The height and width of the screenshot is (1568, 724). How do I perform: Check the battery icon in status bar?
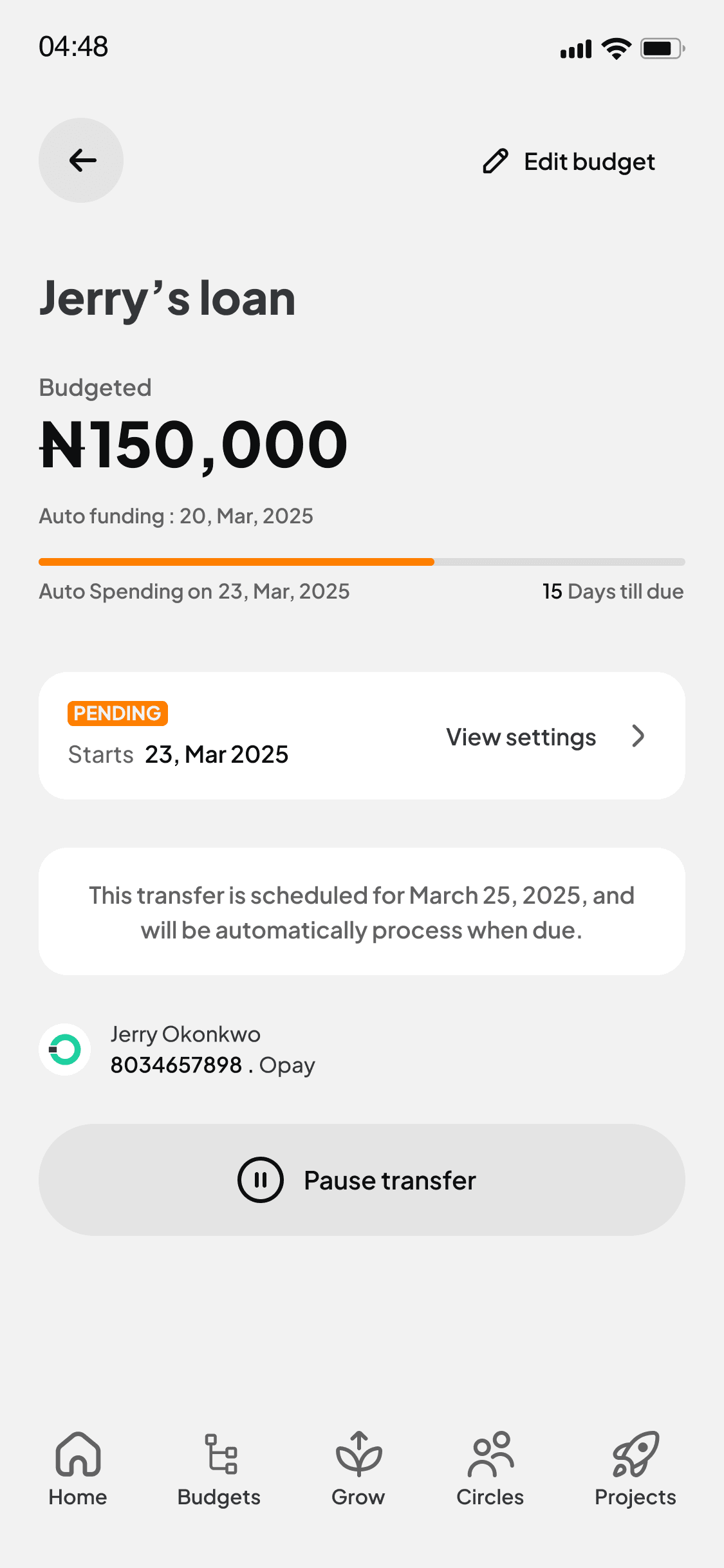662,48
